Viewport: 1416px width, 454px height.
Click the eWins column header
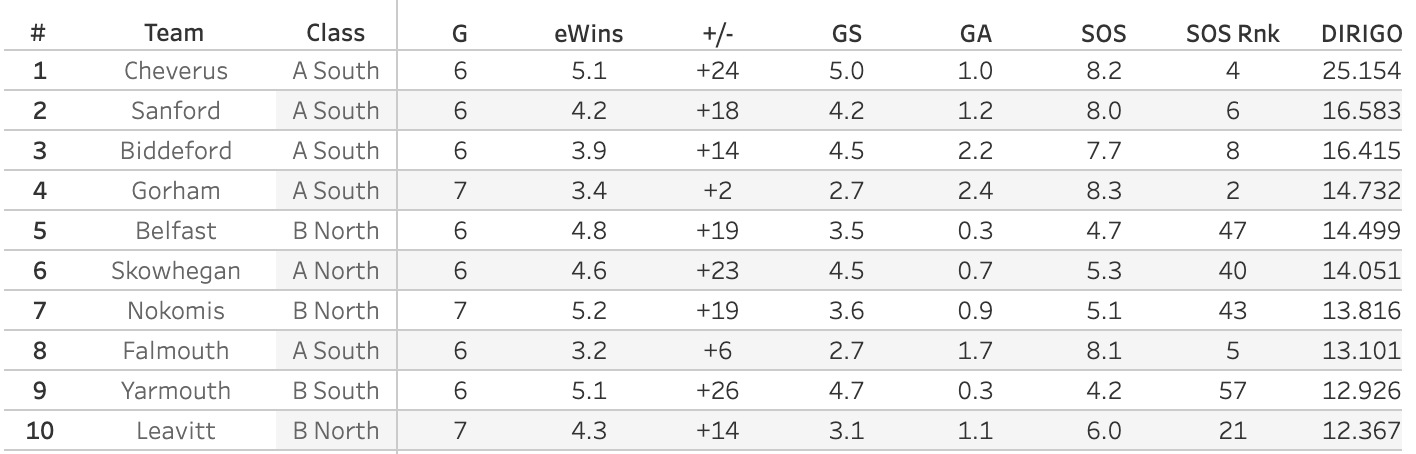[588, 32]
